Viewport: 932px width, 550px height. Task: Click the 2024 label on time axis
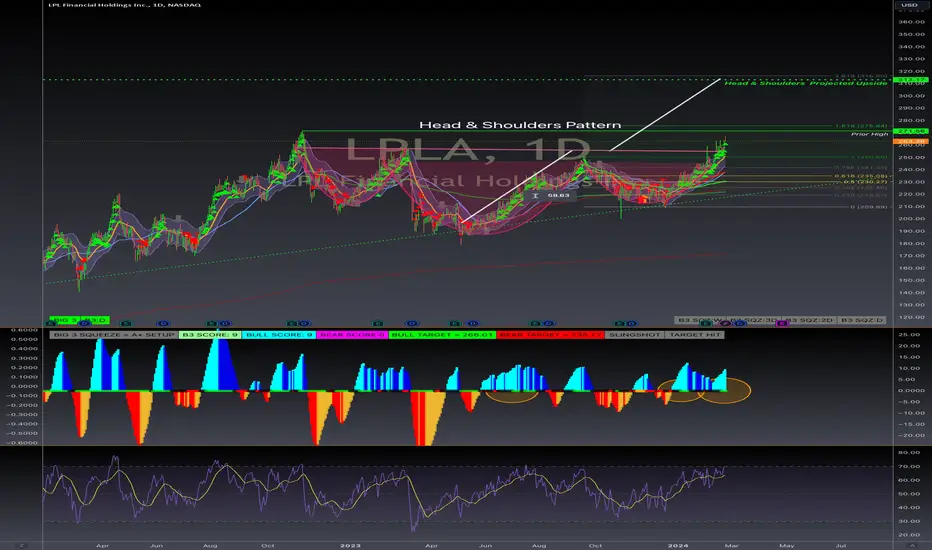coord(678,545)
